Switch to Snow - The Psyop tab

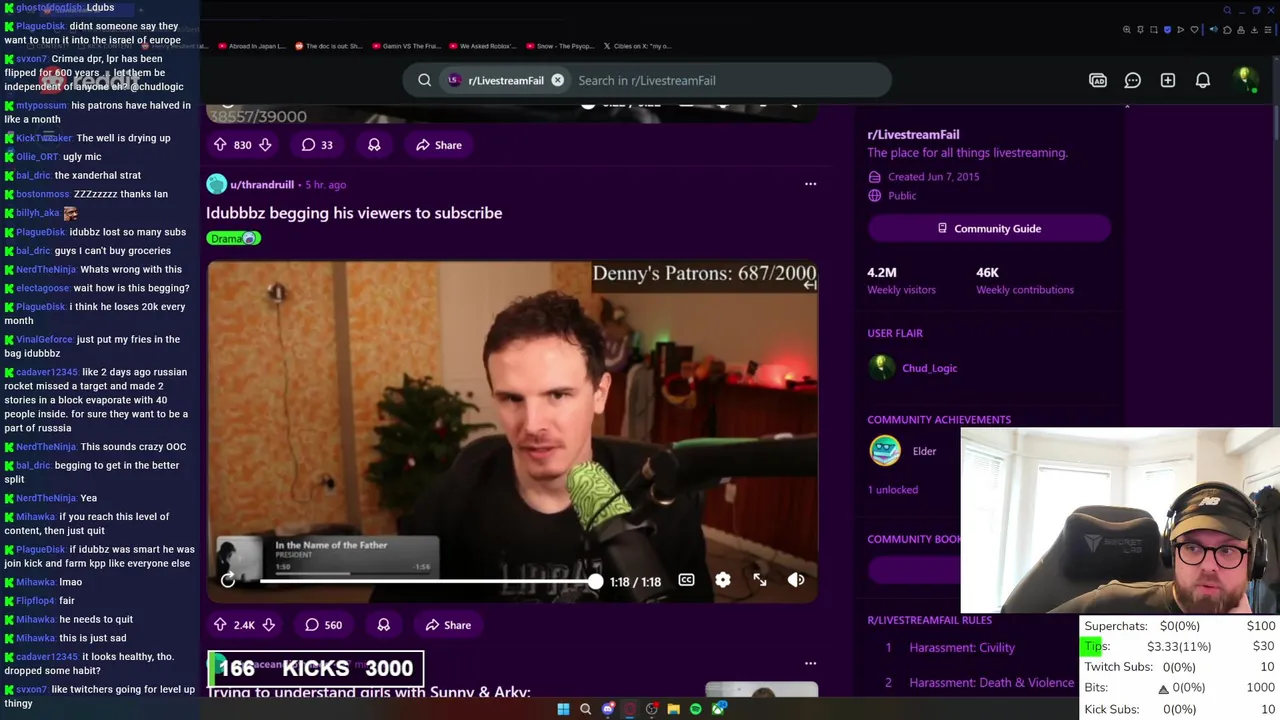pyautogui.click(x=558, y=46)
